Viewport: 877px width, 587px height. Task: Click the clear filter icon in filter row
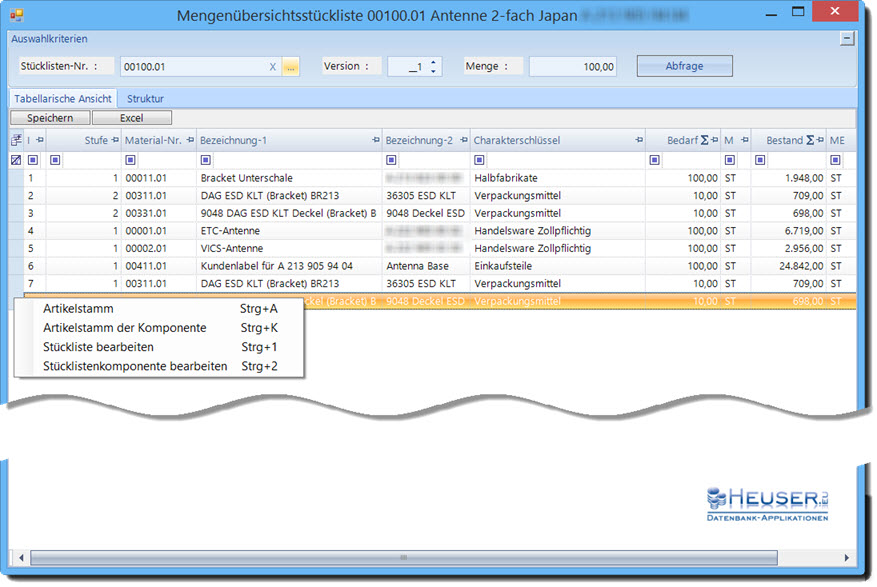click(x=16, y=160)
